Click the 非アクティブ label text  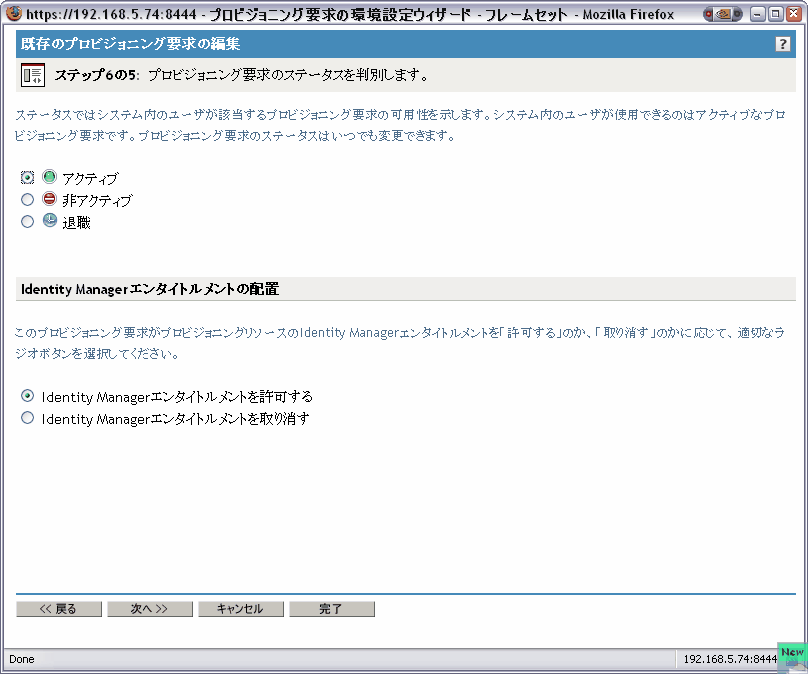point(97,200)
